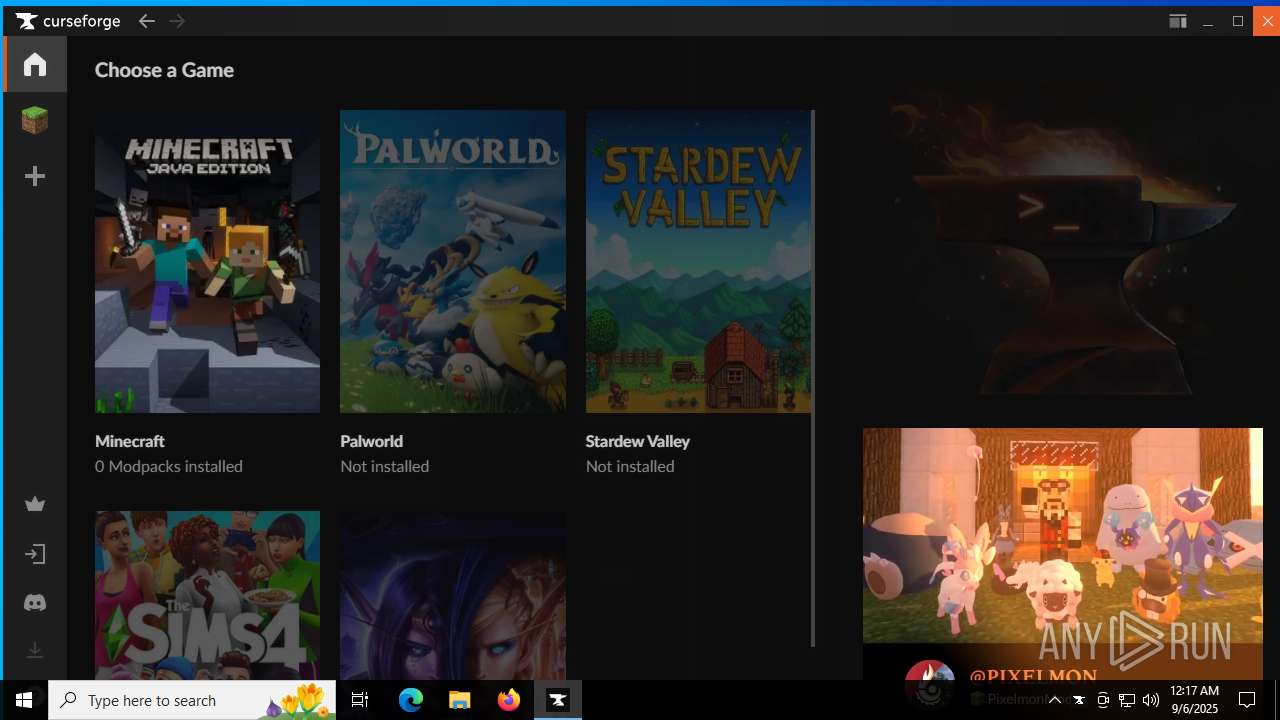This screenshot has width=1280, height=720.
Task: Click the network icon in system tray
Action: (1127, 700)
